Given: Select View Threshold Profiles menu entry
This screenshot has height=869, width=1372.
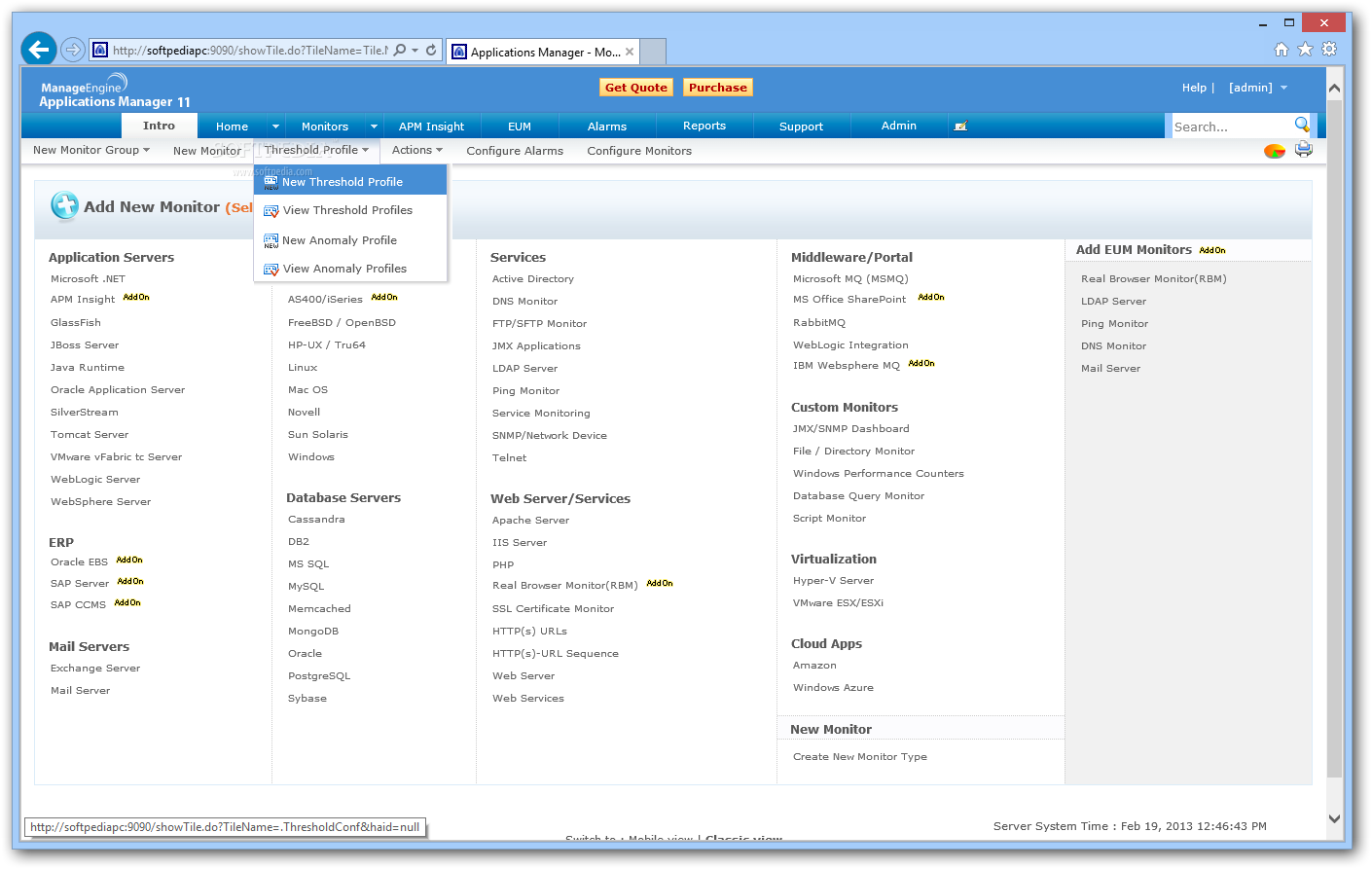Looking at the screenshot, I should point(350,210).
